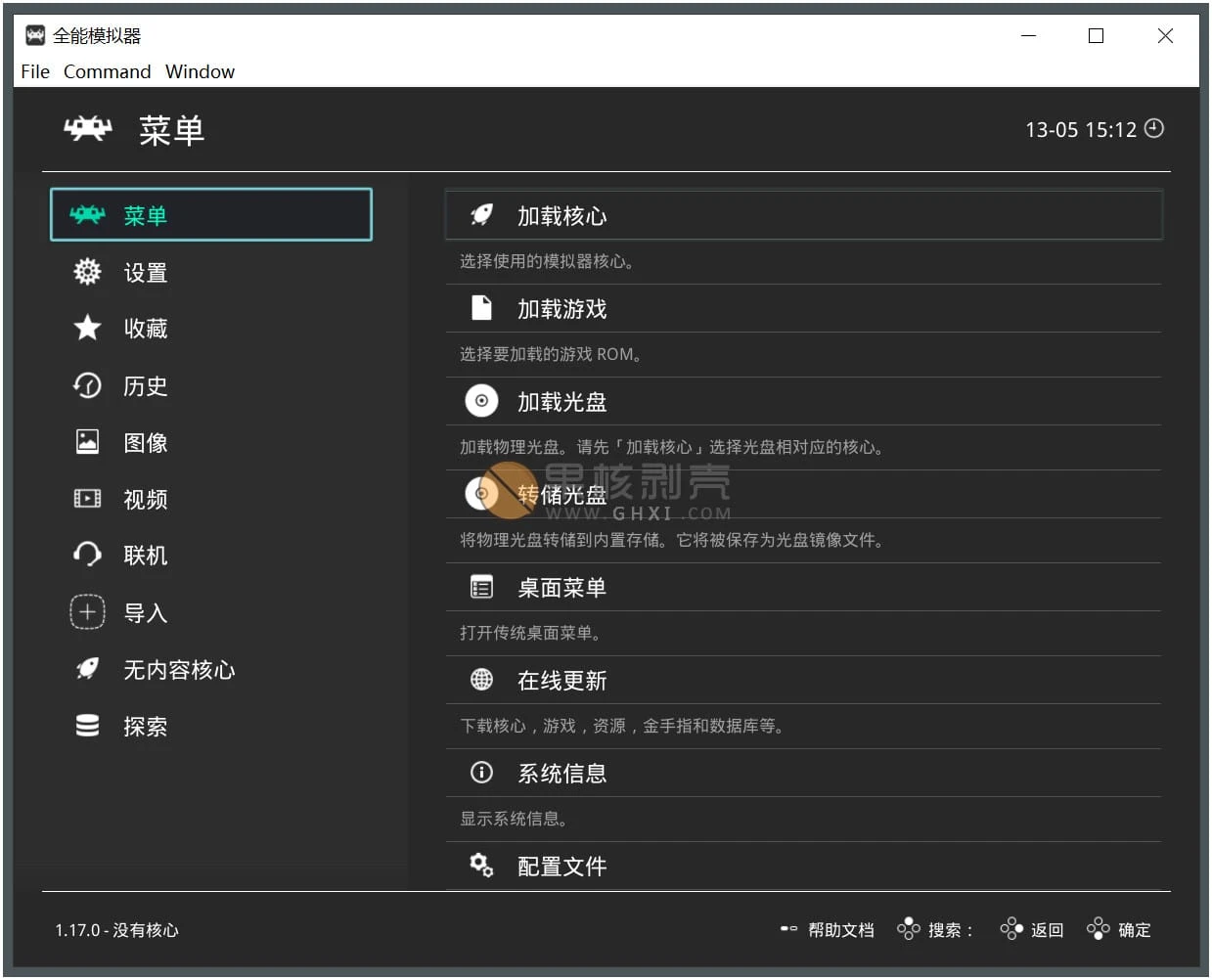Click the description 打开传统桌面菜单。
The width and height of the screenshot is (1212, 980).
532,633
